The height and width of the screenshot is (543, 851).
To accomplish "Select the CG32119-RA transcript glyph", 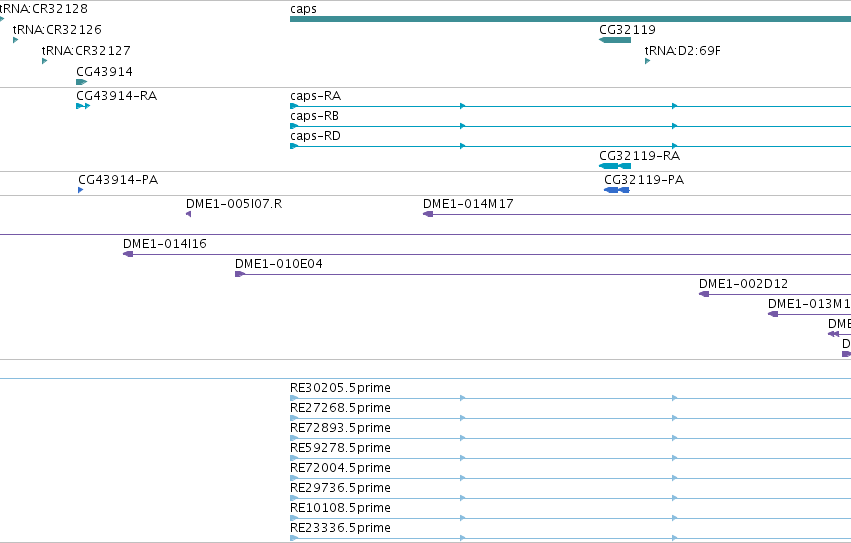I will coord(615,166).
